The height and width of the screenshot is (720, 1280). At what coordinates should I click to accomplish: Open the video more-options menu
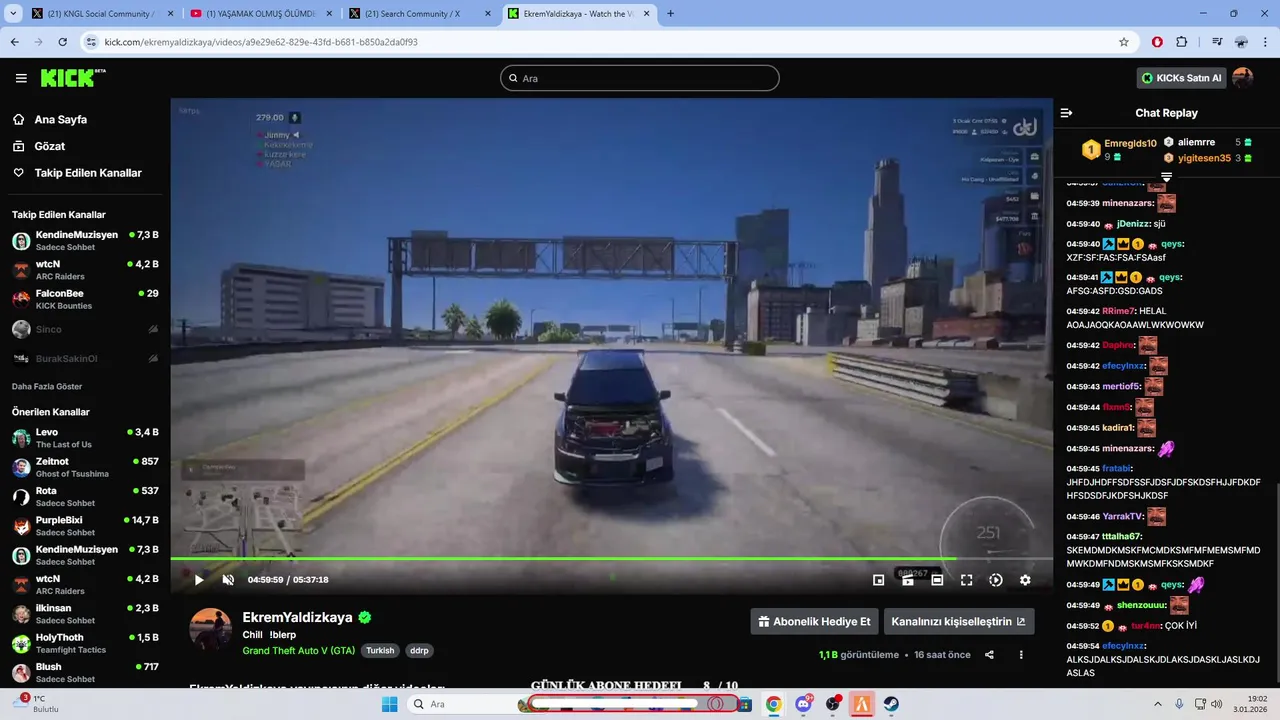[x=1021, y=655]
